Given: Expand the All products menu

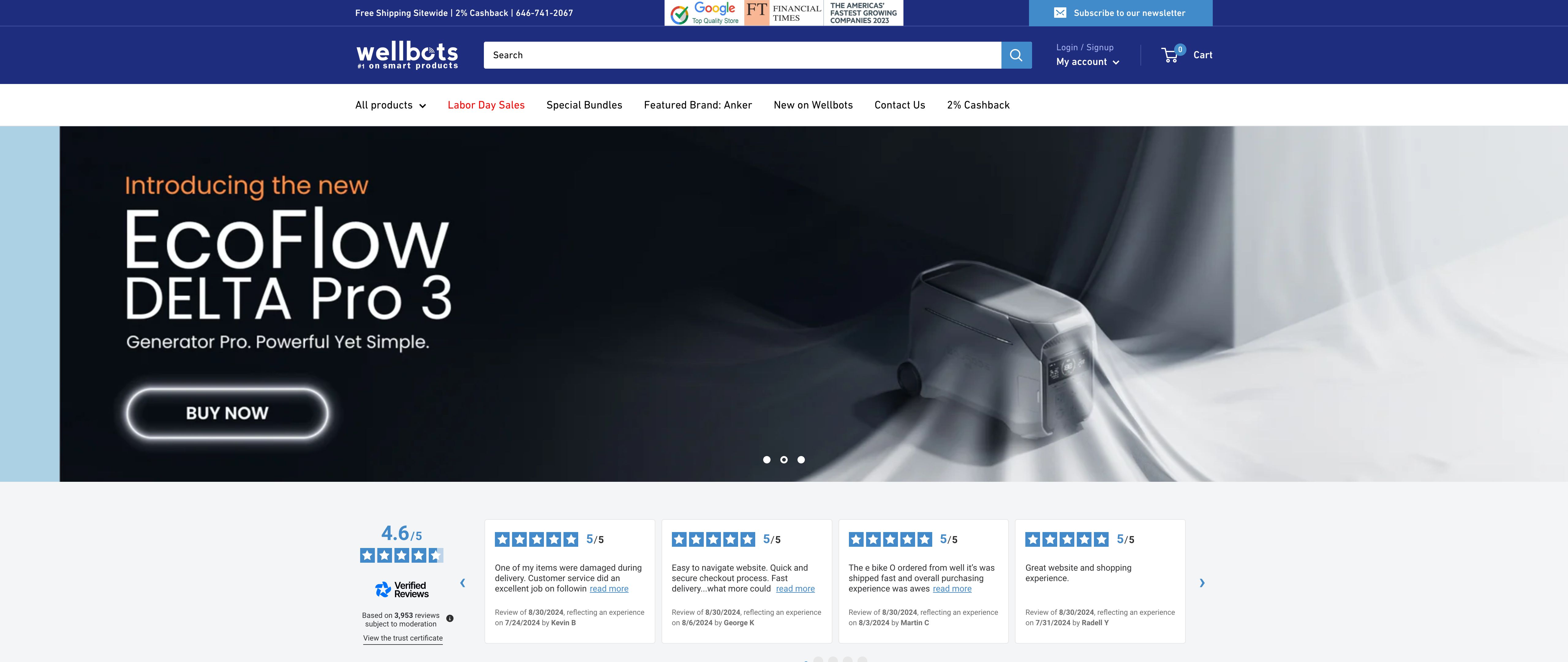Looking at the screenshot, I should (x=390, y=105).
